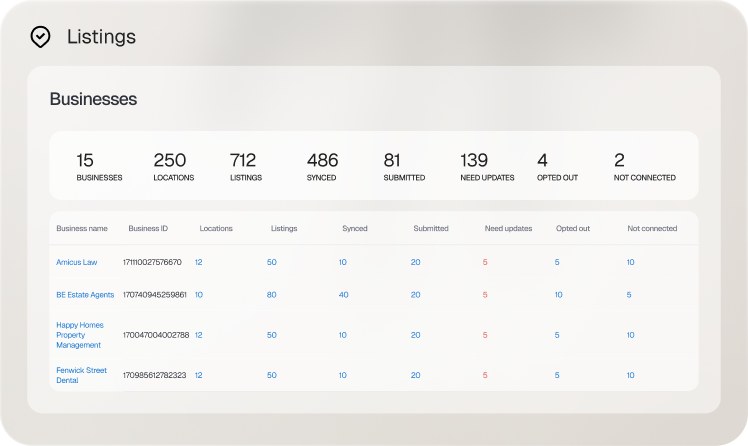Click the Business ID column header

point(148,228)
